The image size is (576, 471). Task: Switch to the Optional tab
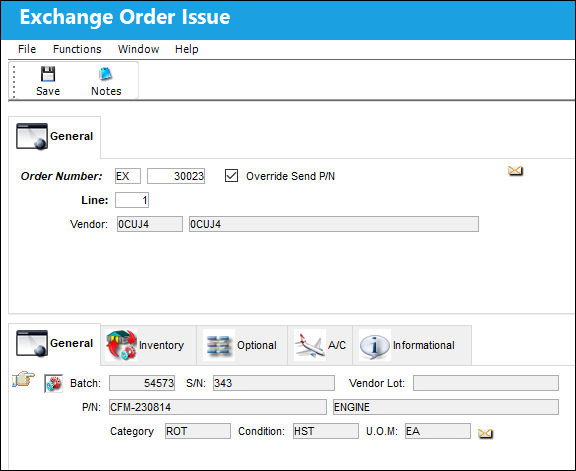coord(242,345)
